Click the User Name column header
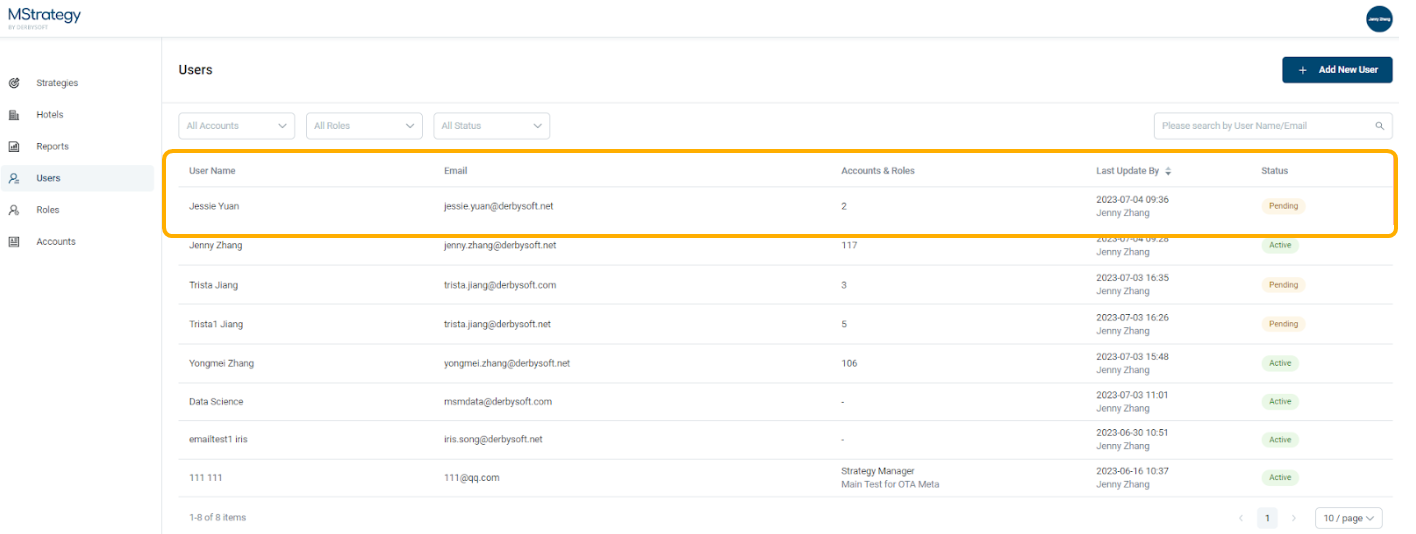Viewport: 1416px width, 534px height. coord(212,171)
